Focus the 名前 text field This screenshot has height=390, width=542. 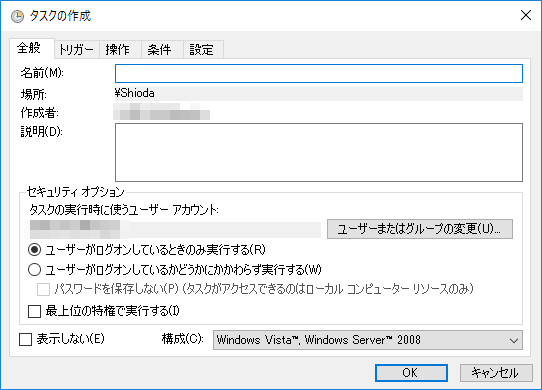[319, 73]
